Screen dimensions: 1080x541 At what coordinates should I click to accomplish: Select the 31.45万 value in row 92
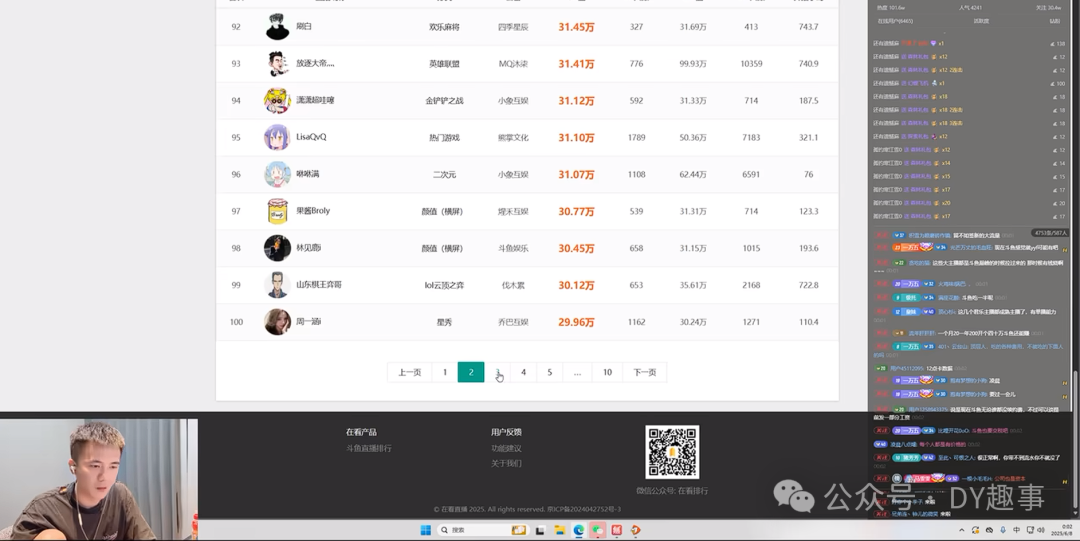(x=577, y=27)
